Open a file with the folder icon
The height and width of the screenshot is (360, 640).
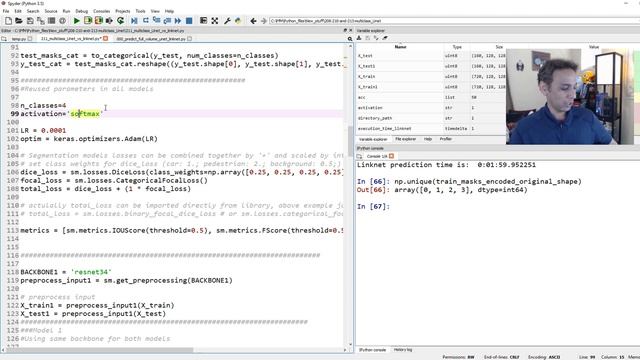point(19,20)
